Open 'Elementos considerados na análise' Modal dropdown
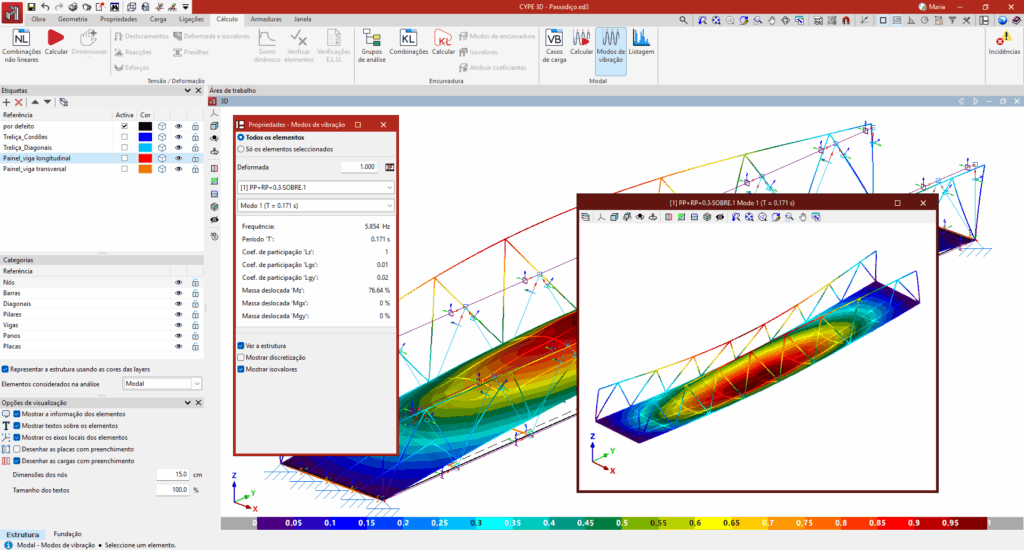1024x550 pixels. click(162, 383)
